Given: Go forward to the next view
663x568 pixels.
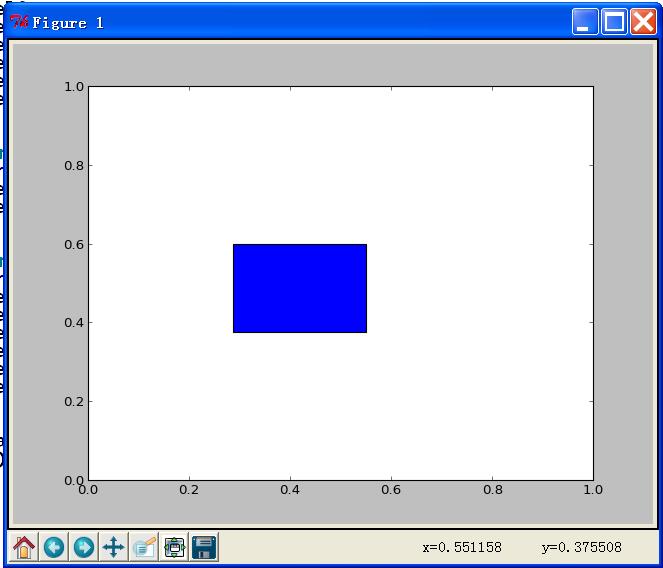Looking at the screenshot, I should [x=84, y=547].
